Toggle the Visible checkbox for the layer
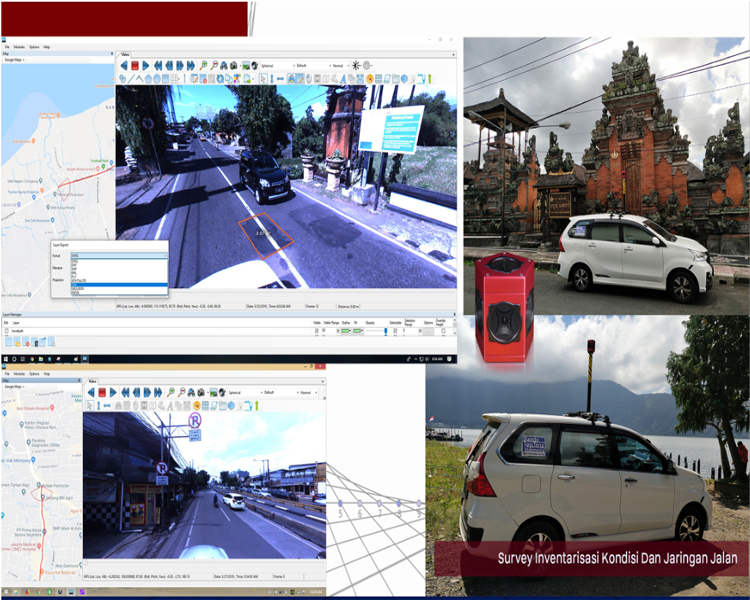This screenshot has height=600, width=750. (x=317, y=331)
